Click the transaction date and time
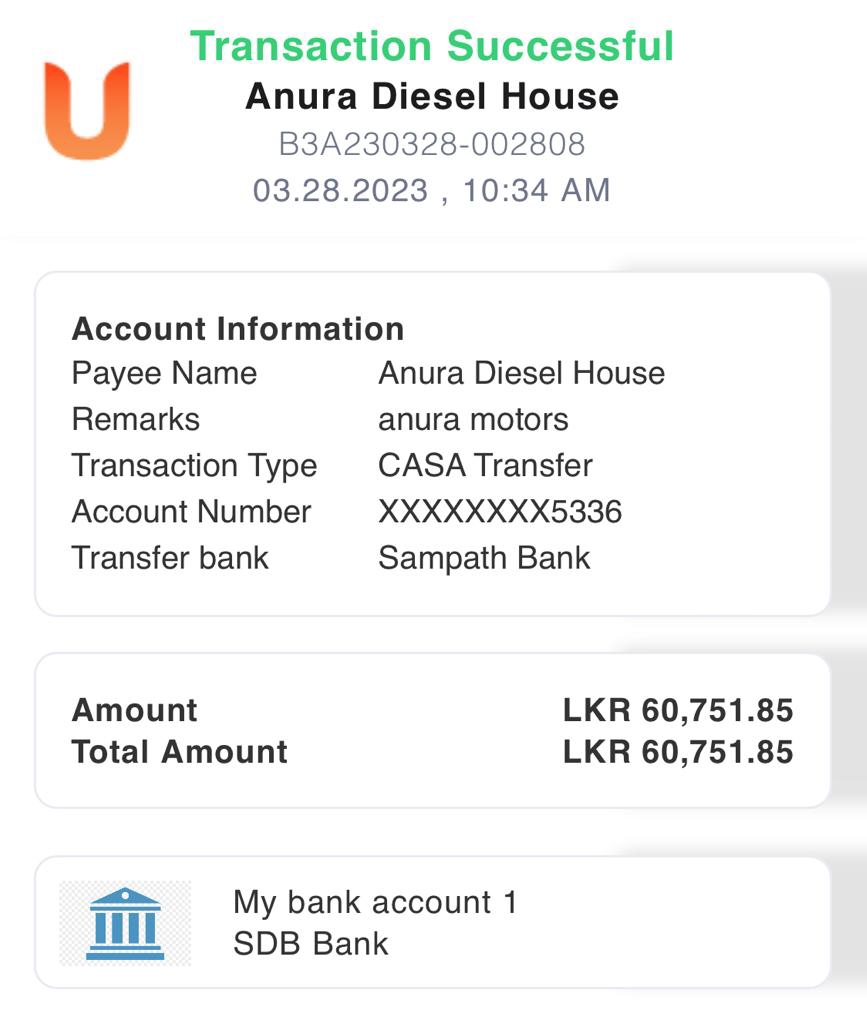 click(x=432, y=190)
